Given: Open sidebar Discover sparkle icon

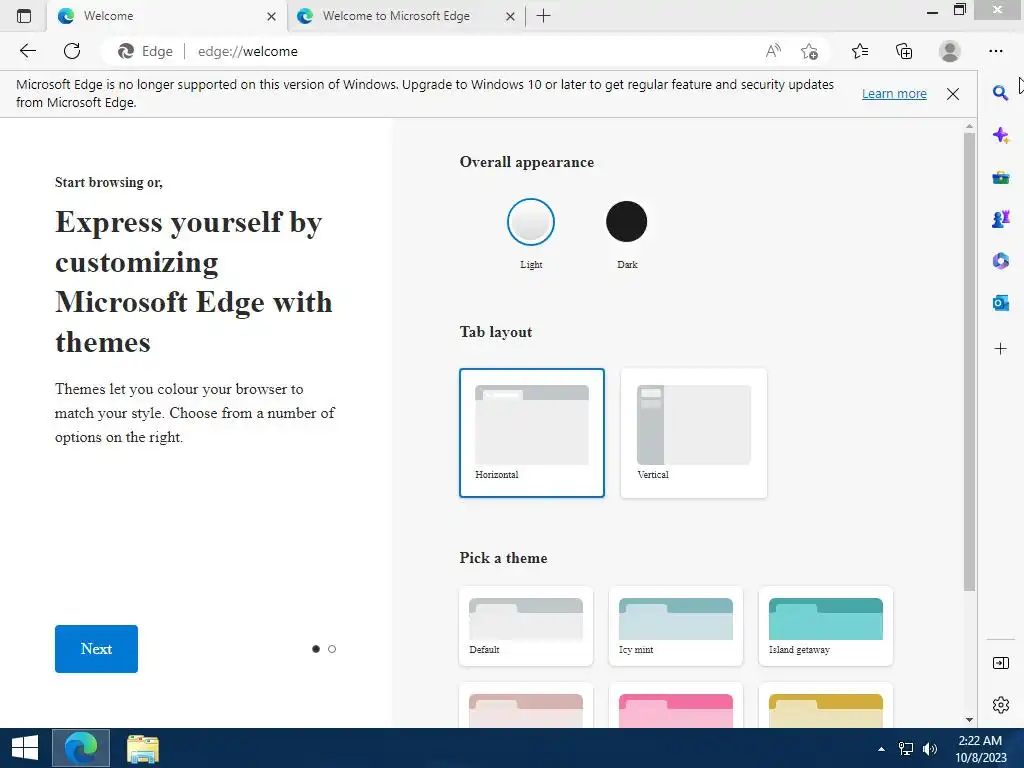Looking at the screenshot, I should tap(1000, 135).
